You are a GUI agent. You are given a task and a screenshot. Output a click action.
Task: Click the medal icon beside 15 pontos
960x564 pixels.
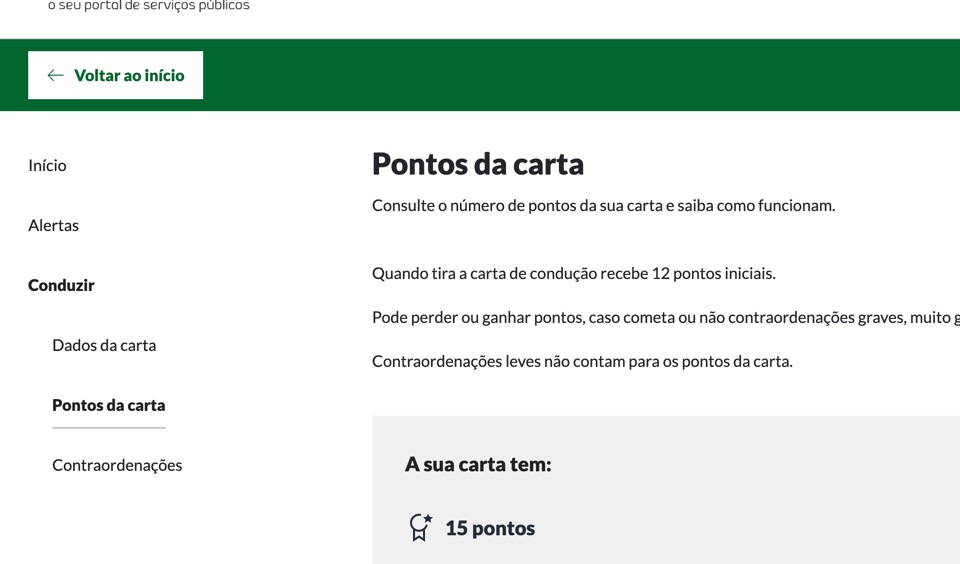coord(421,528)
